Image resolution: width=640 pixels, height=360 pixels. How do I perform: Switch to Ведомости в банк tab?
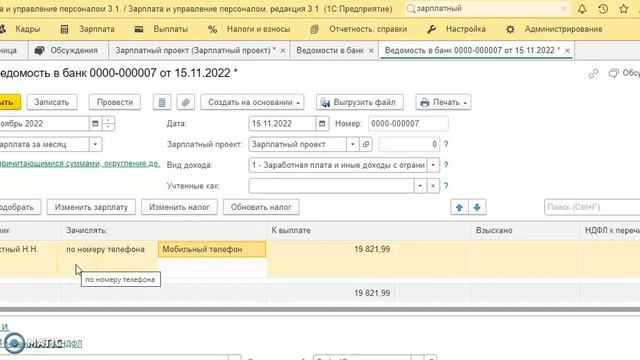pyautogui.click(x=330, y=50)
